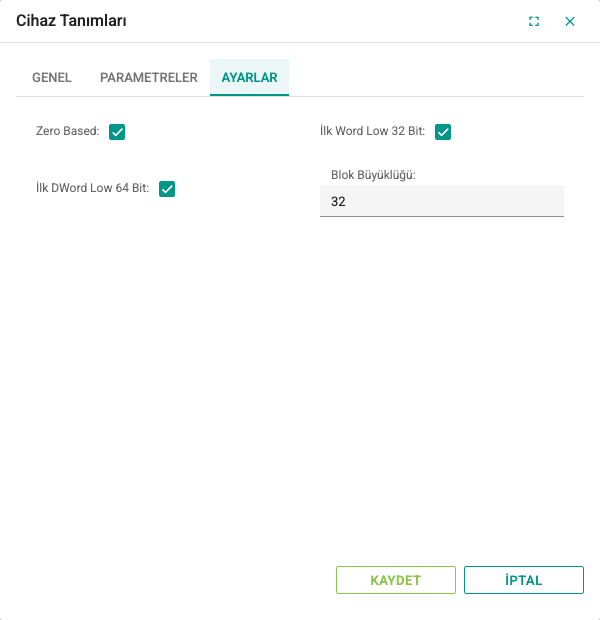Open the PARAMETRELER tab
The height and width of the screenshot is (620, 600).
point(149,78)
